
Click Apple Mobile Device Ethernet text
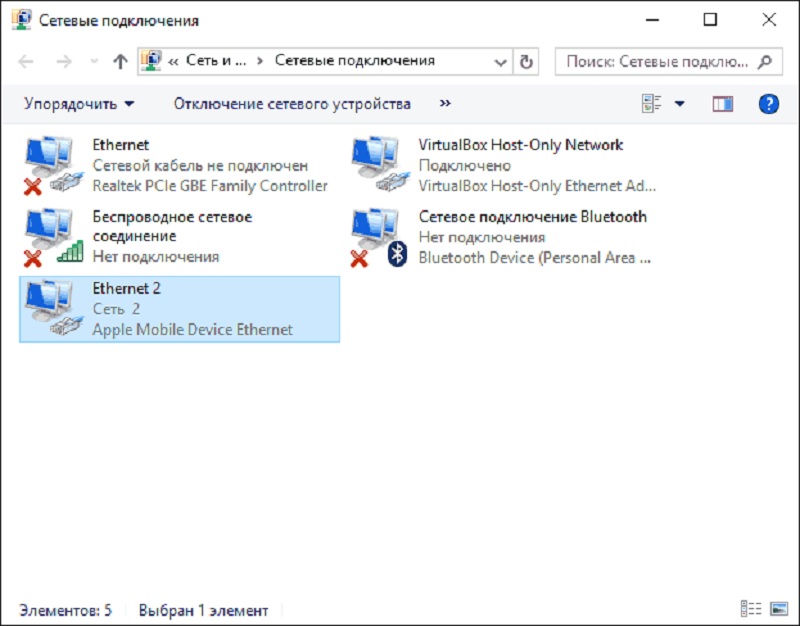(x=192, y=329)
